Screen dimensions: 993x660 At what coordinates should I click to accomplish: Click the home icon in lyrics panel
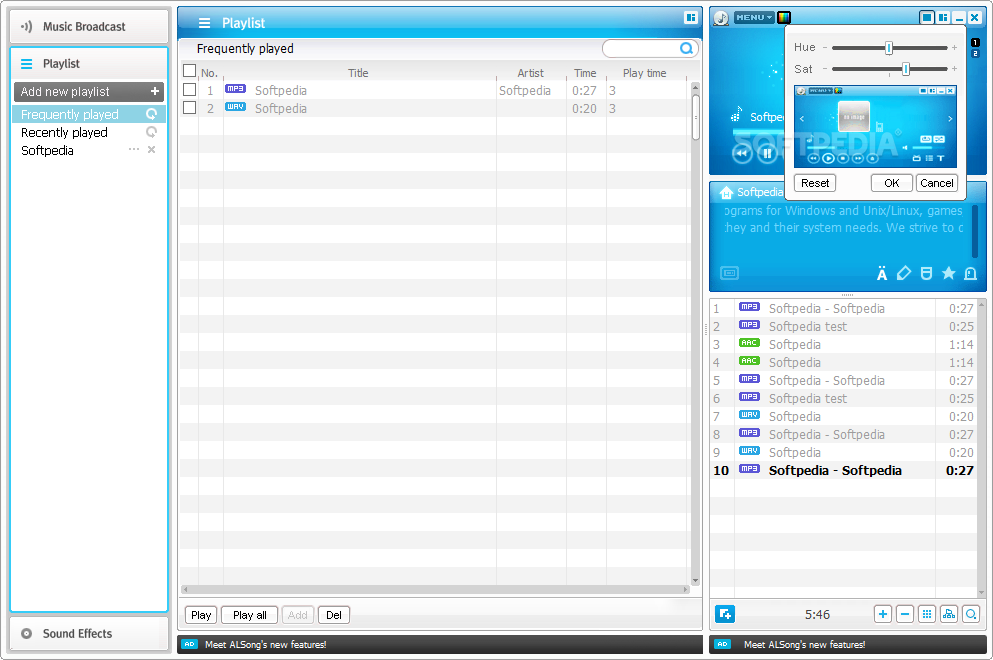point(726,192)
